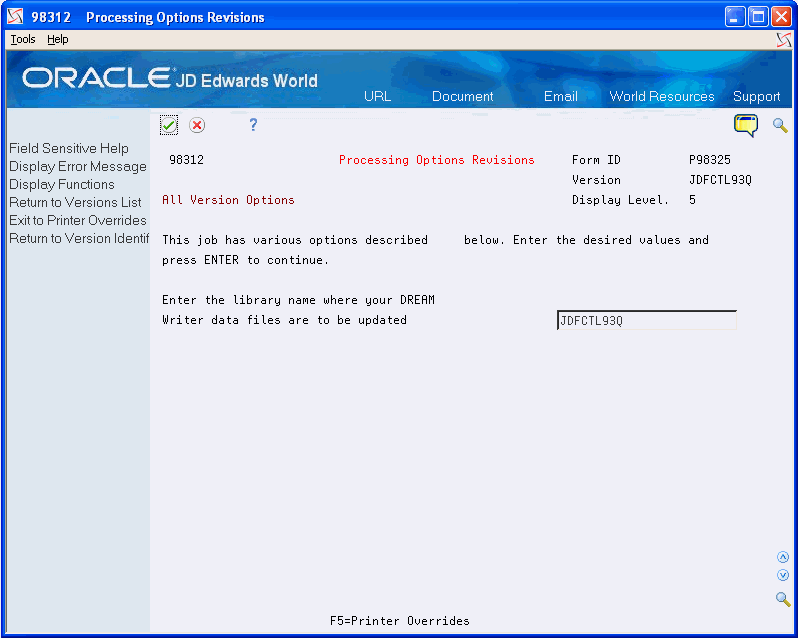
Task: Click the green checkmark OK icon
Action: pyautogui.click(x=169, y=125)
